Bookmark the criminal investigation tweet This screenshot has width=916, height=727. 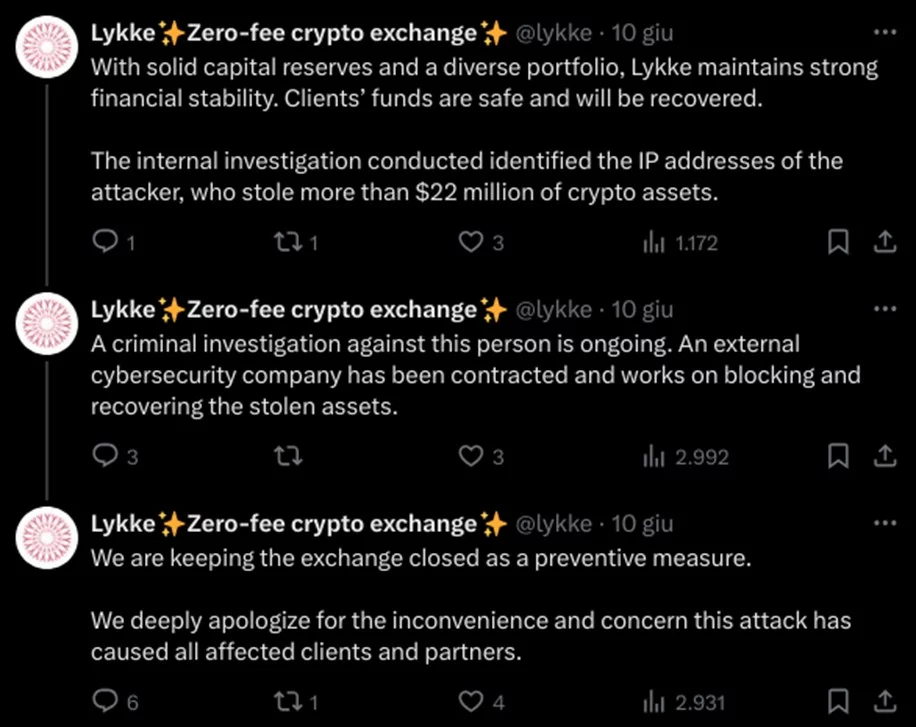tap(840, 457)
